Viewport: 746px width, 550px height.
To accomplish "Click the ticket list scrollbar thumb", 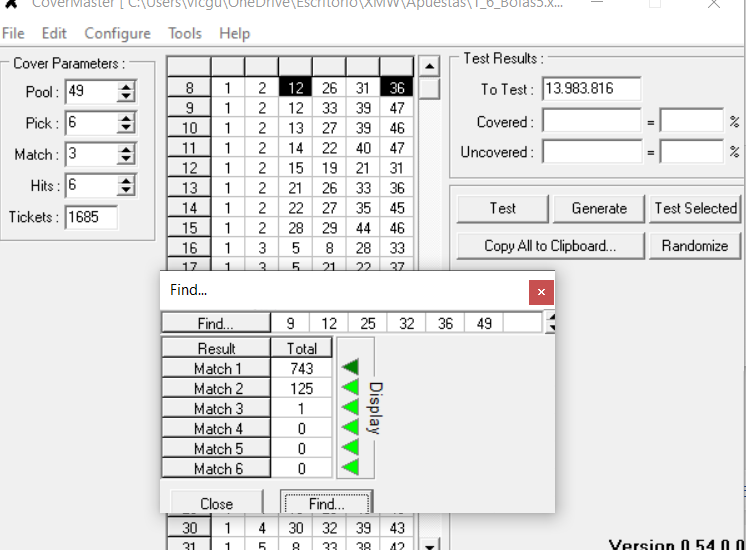I will point(429,88).
